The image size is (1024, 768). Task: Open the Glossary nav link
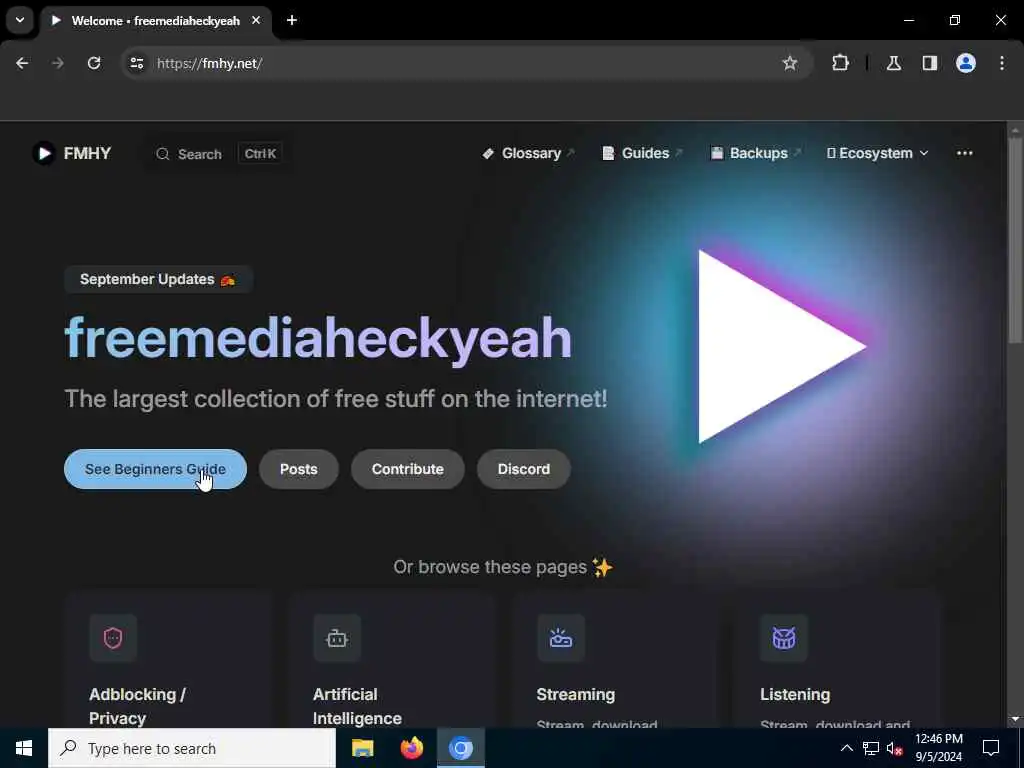[x=528, y=153]
